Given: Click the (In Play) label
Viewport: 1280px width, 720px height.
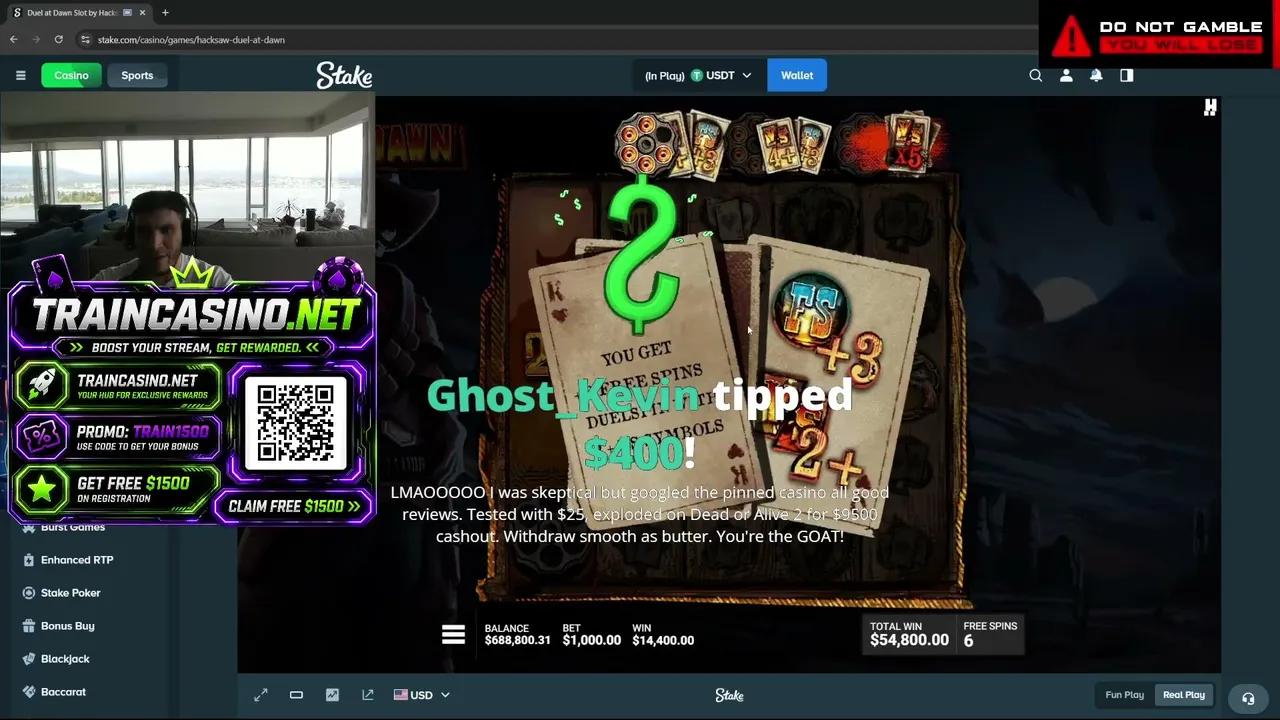Looking at the screenshot, I should pyautogui.click(x=664, y=75).
